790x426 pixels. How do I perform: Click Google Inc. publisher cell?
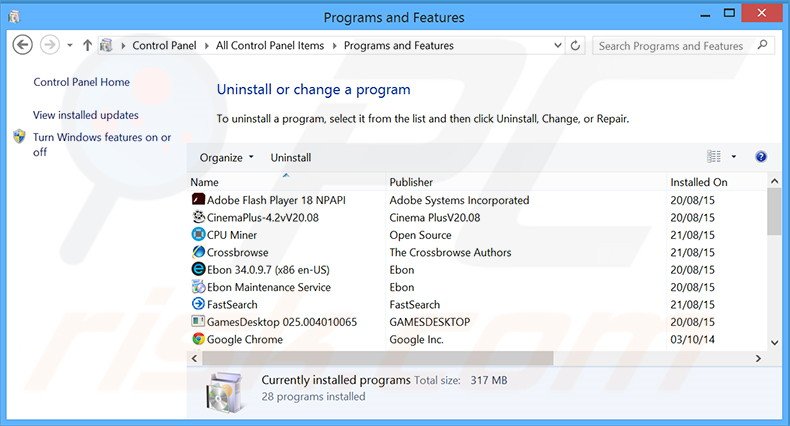point(416,339)
